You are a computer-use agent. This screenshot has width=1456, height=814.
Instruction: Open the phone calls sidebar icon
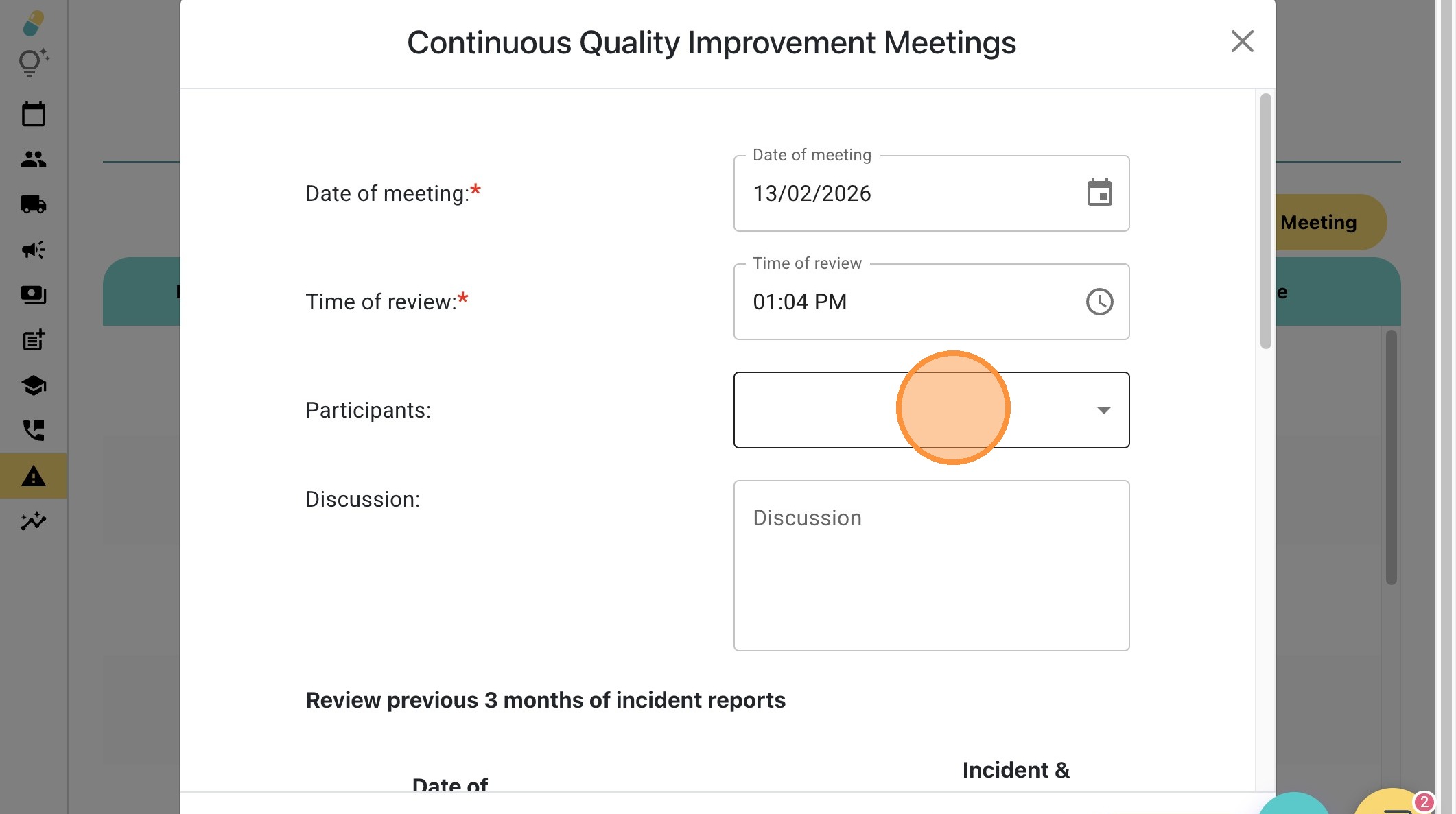click(x=33, y=431)
